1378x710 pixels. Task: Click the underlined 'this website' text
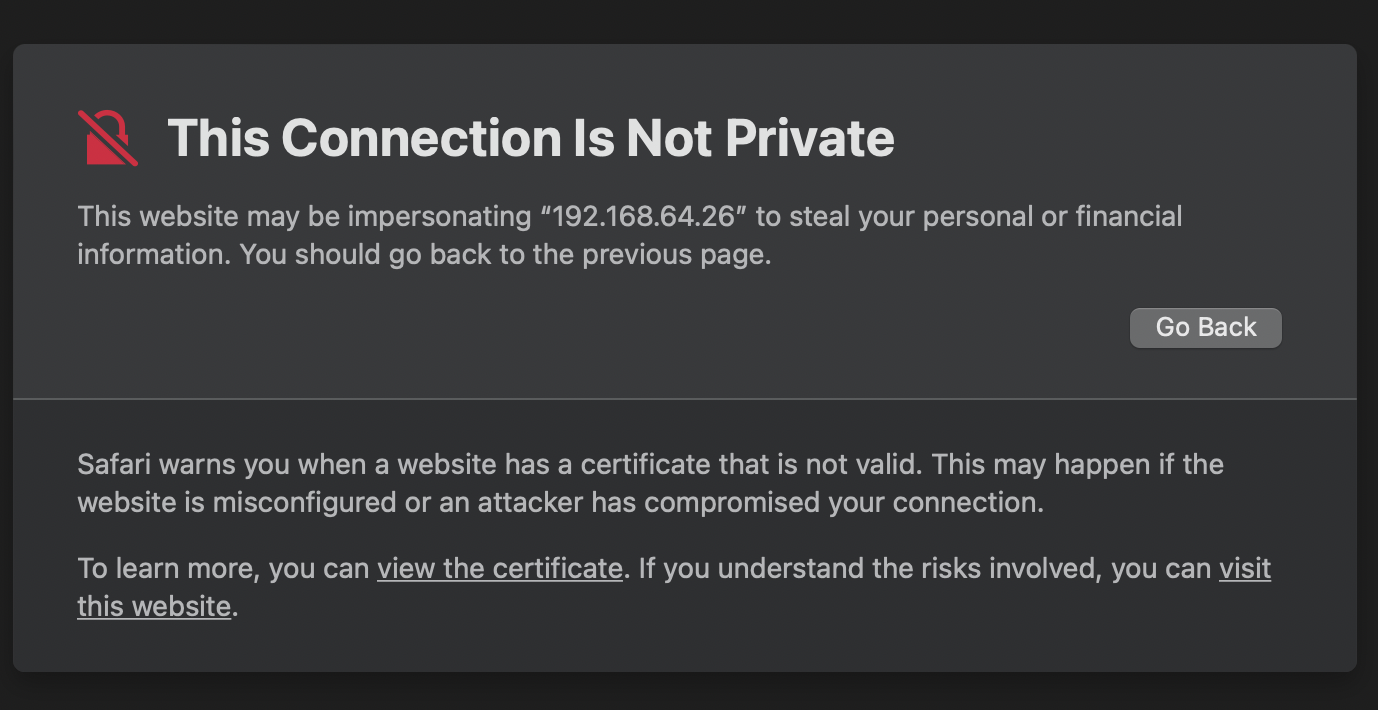pos(154,606)
